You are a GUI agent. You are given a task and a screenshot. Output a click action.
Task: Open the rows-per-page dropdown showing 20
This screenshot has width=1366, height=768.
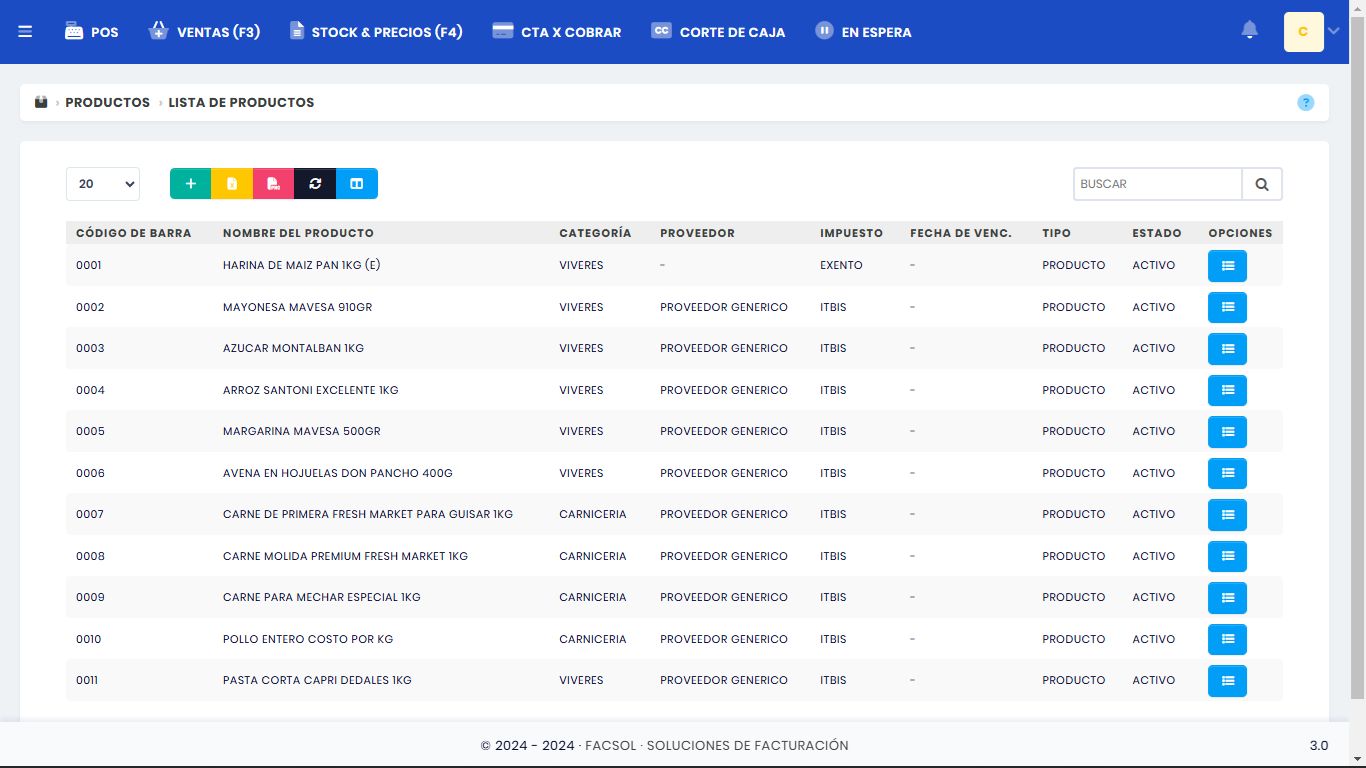pyautogui.click(x=103, y=184)
